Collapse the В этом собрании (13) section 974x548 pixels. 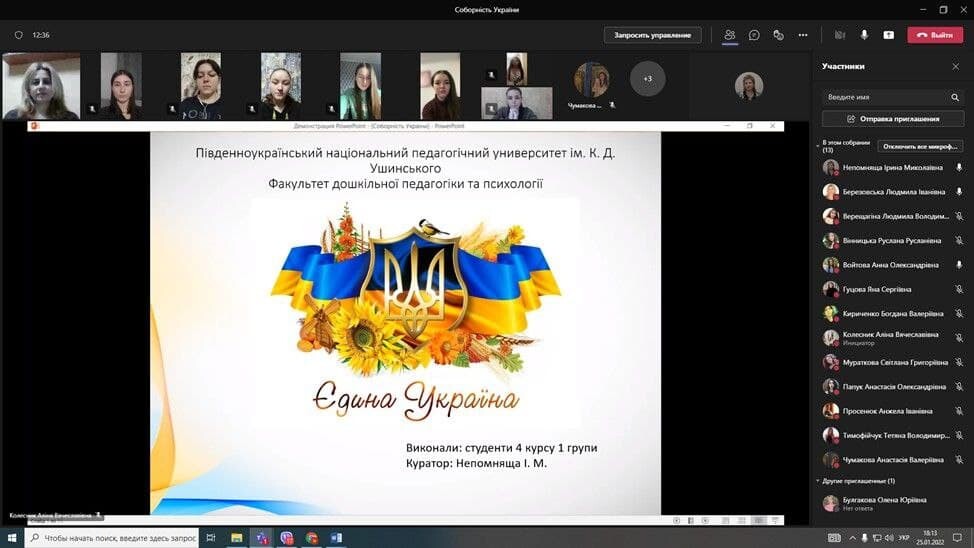pyautogui.click(x=818, y=146)
